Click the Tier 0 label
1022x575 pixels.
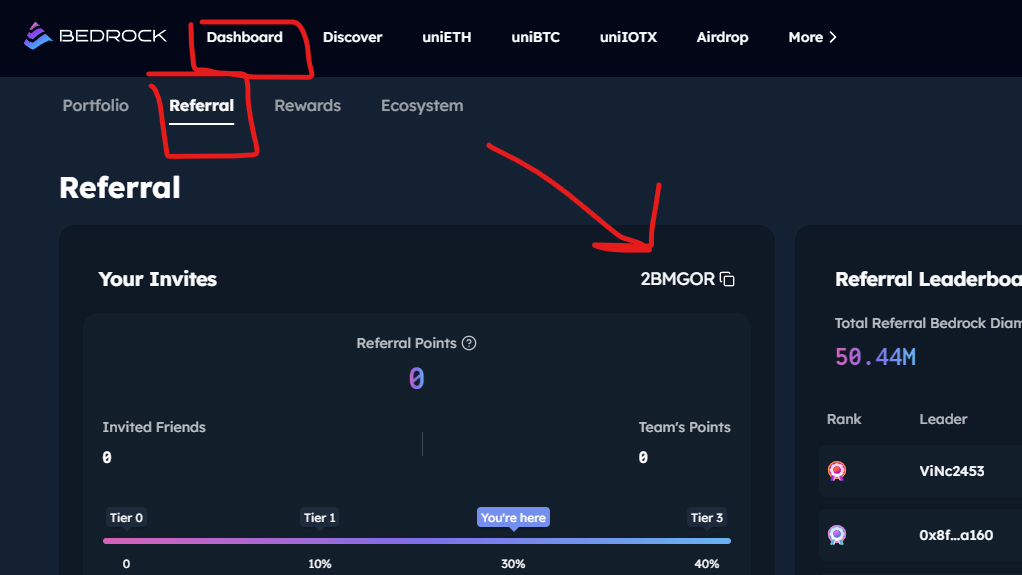point(126,518)
